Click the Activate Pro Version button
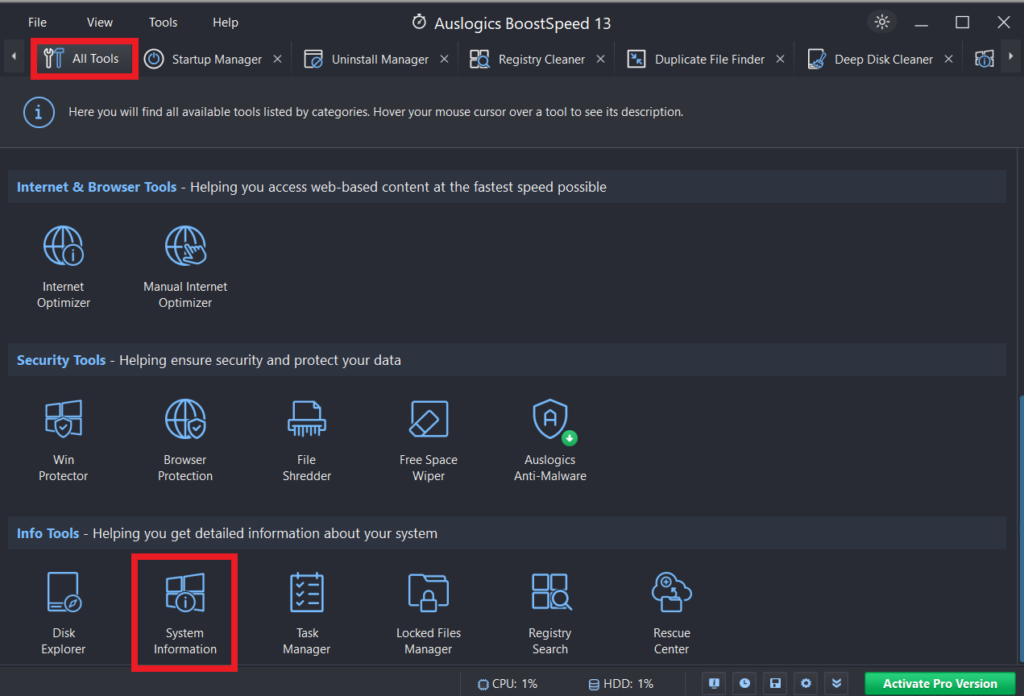 tap(936, 683)
